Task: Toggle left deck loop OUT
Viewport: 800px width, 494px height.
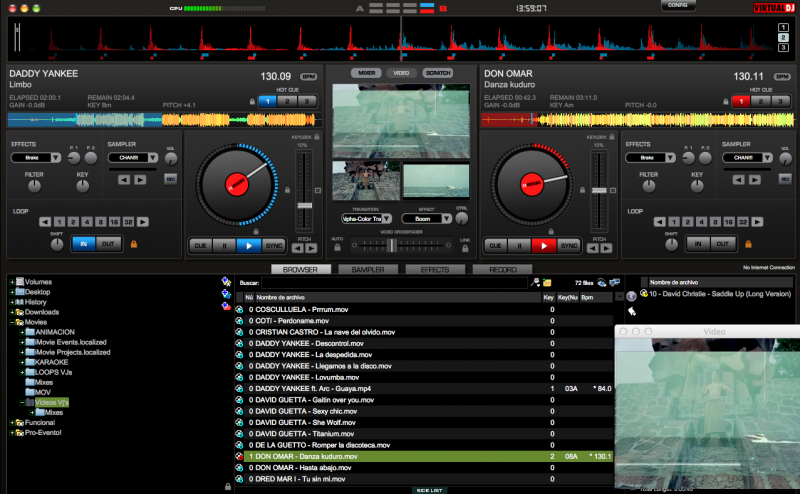Action: pos(108,244)
